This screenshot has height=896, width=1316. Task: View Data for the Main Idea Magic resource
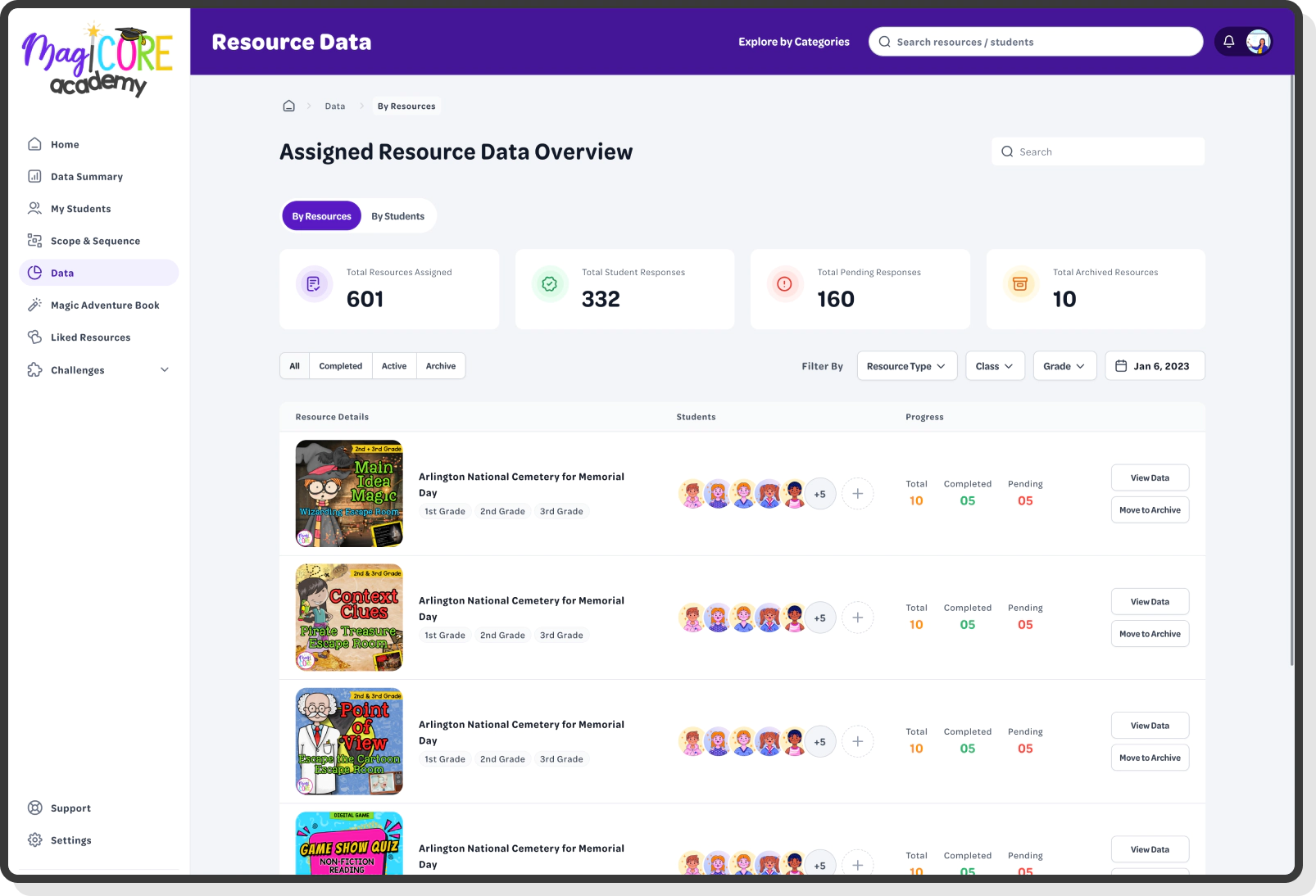coord(1150,477)
